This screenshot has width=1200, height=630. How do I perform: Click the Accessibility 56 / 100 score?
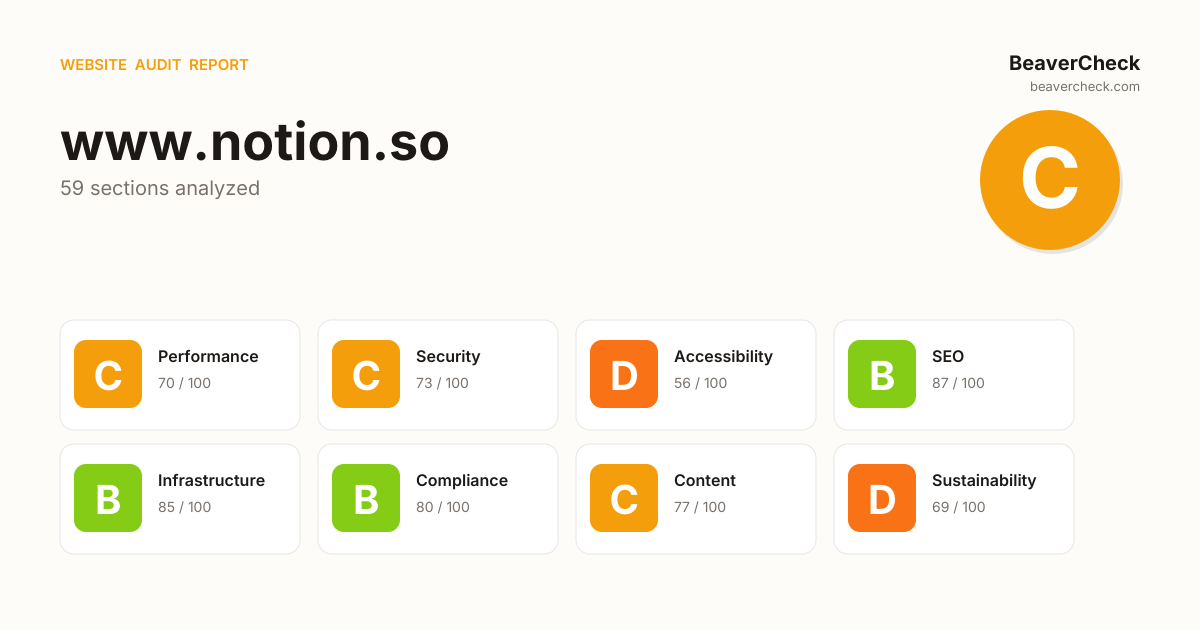[700, 383]
